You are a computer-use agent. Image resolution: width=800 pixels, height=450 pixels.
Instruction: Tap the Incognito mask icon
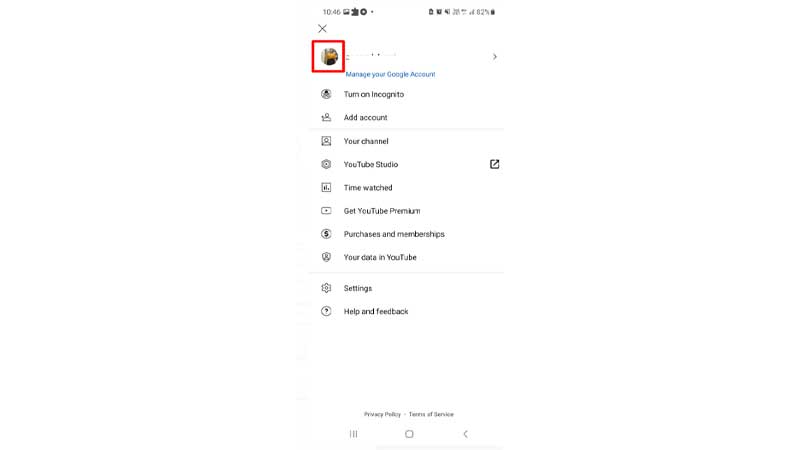(x=326, y=94)
